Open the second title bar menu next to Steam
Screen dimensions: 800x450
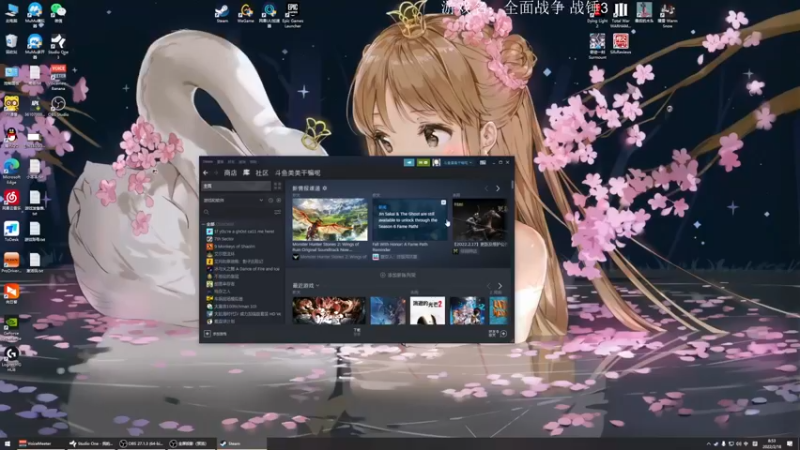(220, 162)
